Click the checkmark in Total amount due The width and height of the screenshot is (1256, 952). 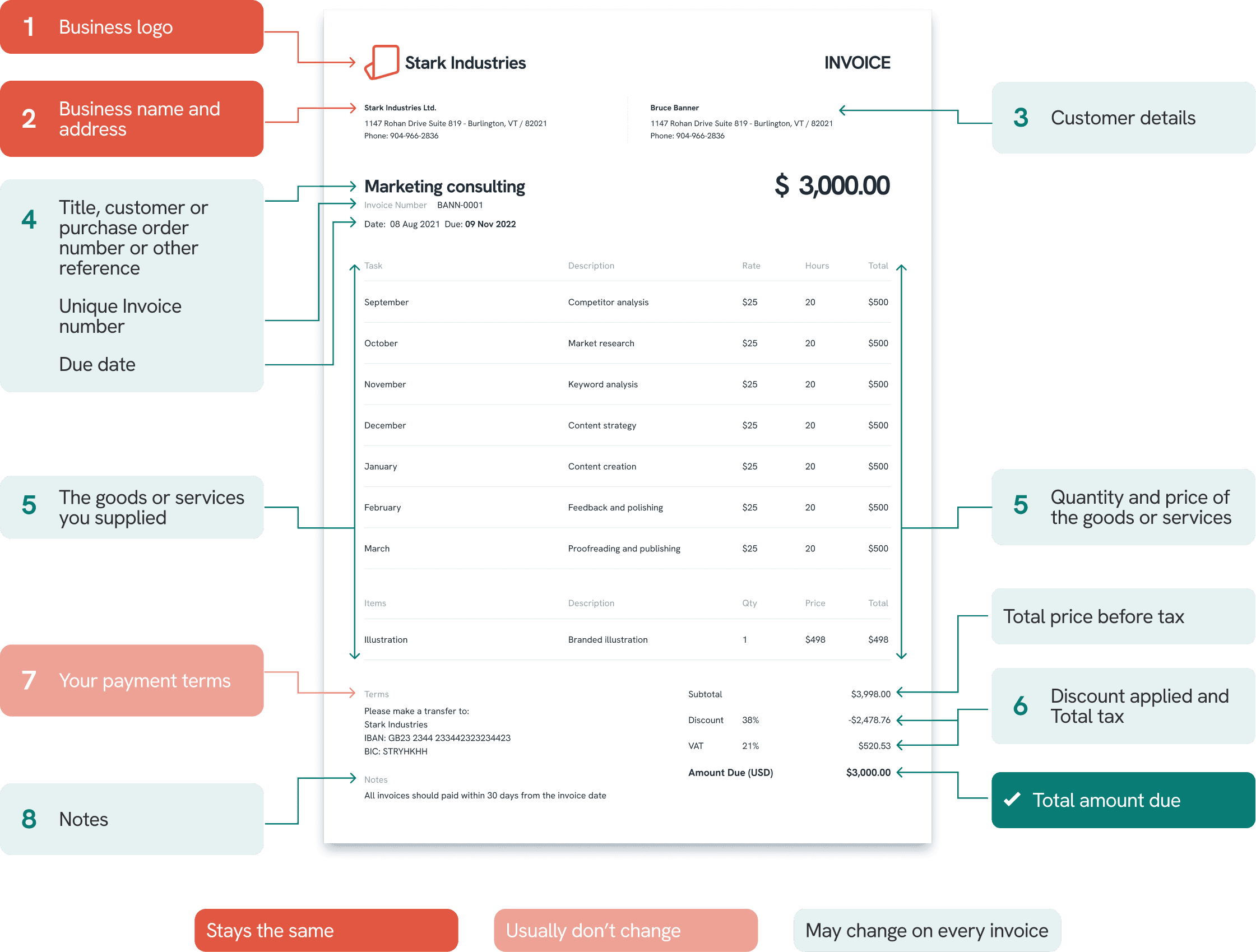click(x=1012, y=799)
